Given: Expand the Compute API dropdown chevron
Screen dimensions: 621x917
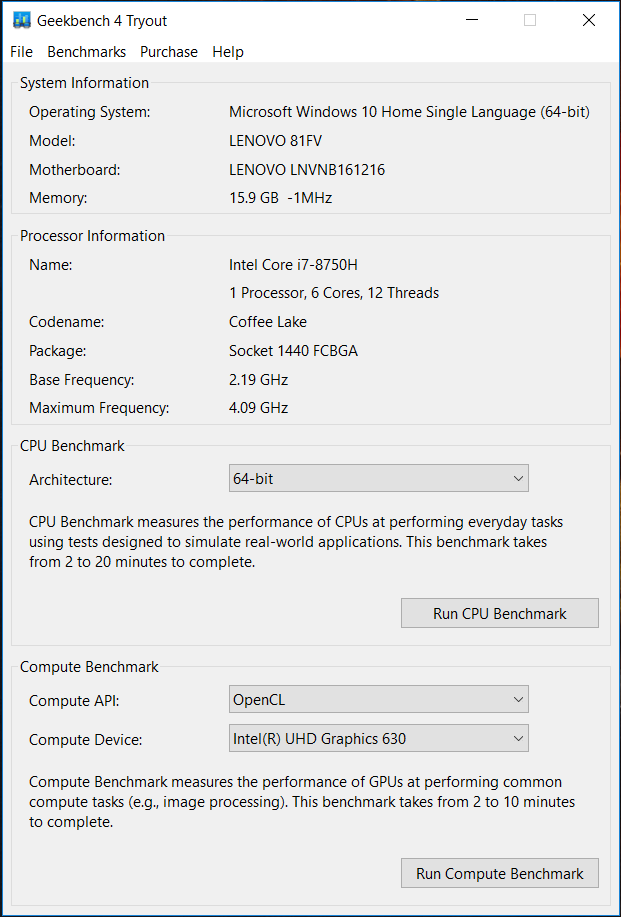Looking at the screenshot, I should point(518,699).
